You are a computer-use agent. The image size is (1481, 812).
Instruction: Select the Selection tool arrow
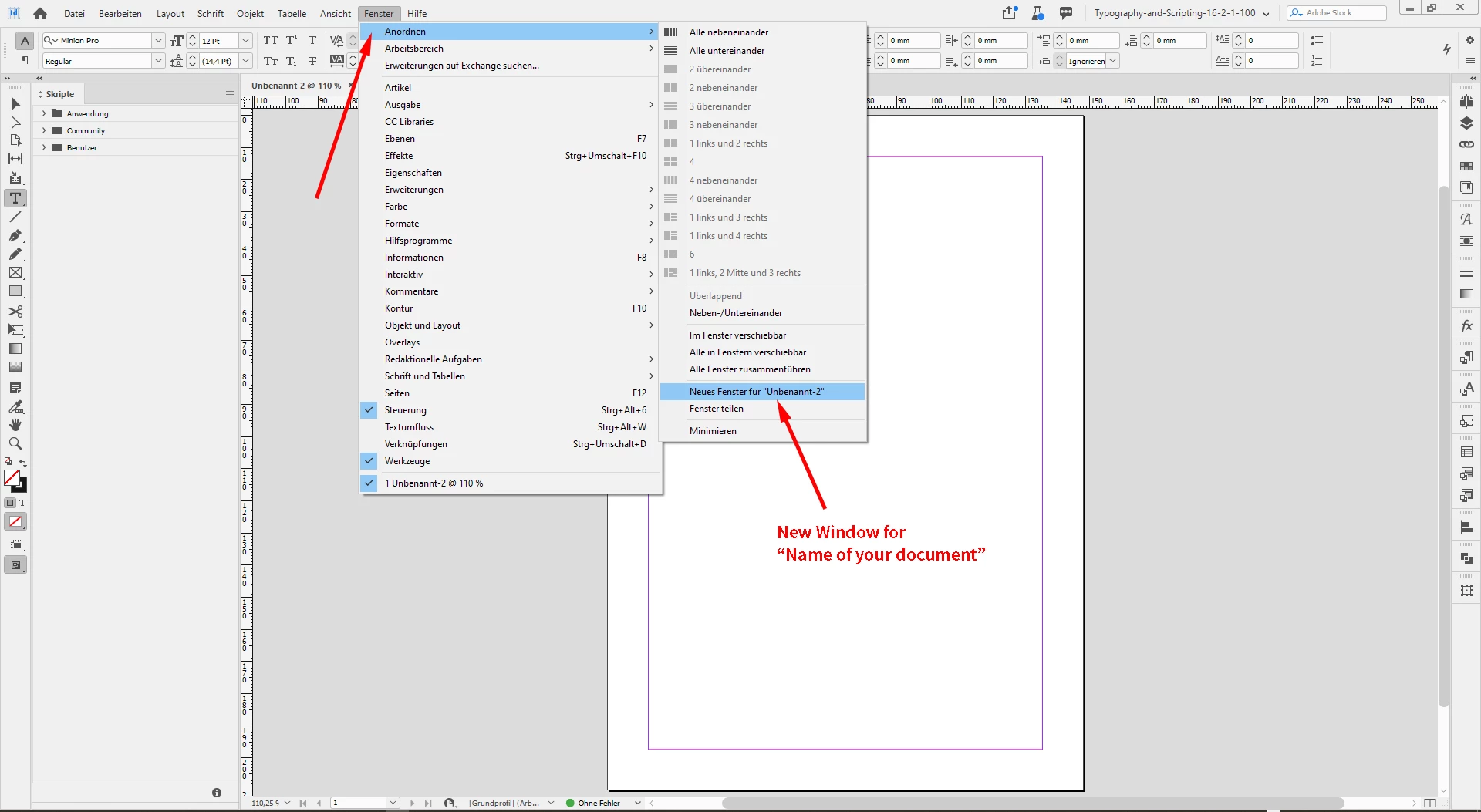click(x=15, y=103)
